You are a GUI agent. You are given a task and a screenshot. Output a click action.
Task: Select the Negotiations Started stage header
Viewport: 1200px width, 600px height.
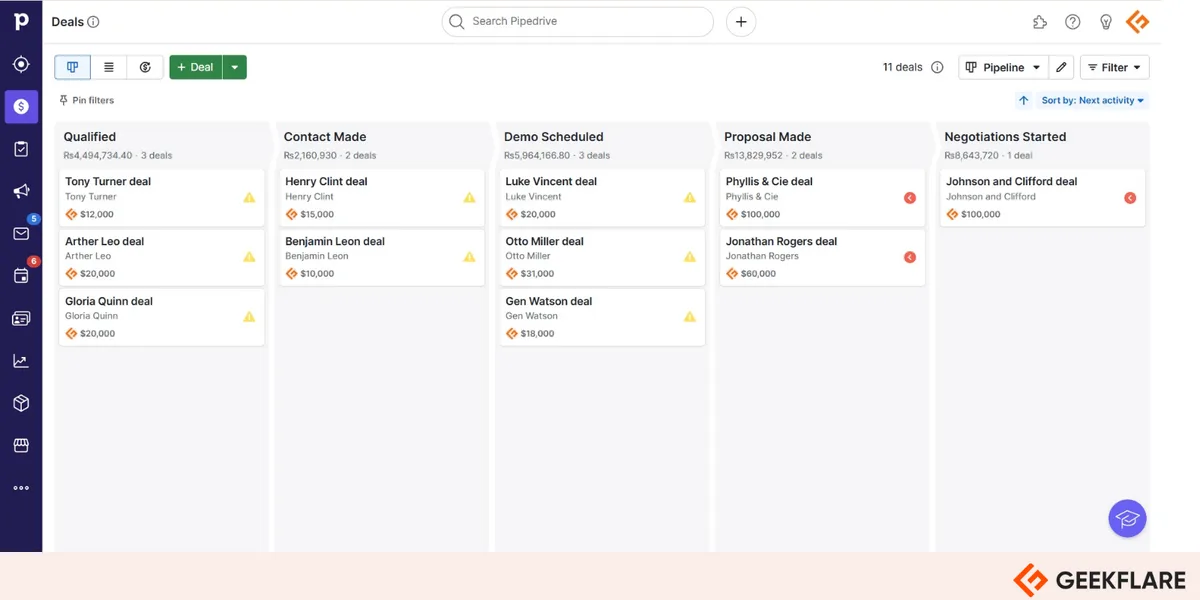tap(1005, 137)
